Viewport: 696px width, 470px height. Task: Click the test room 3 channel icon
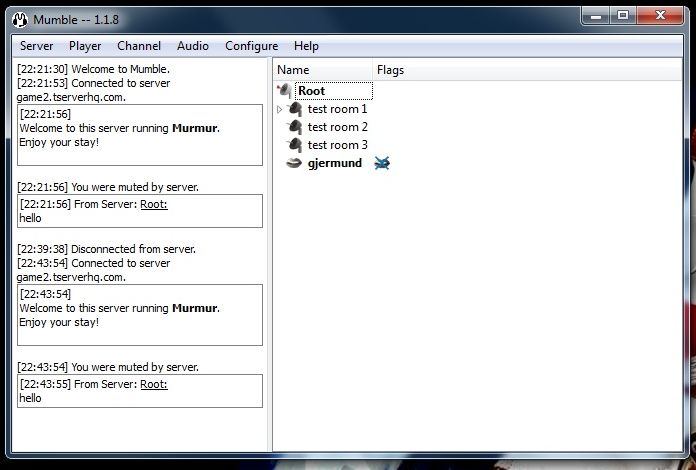[294, 145]
